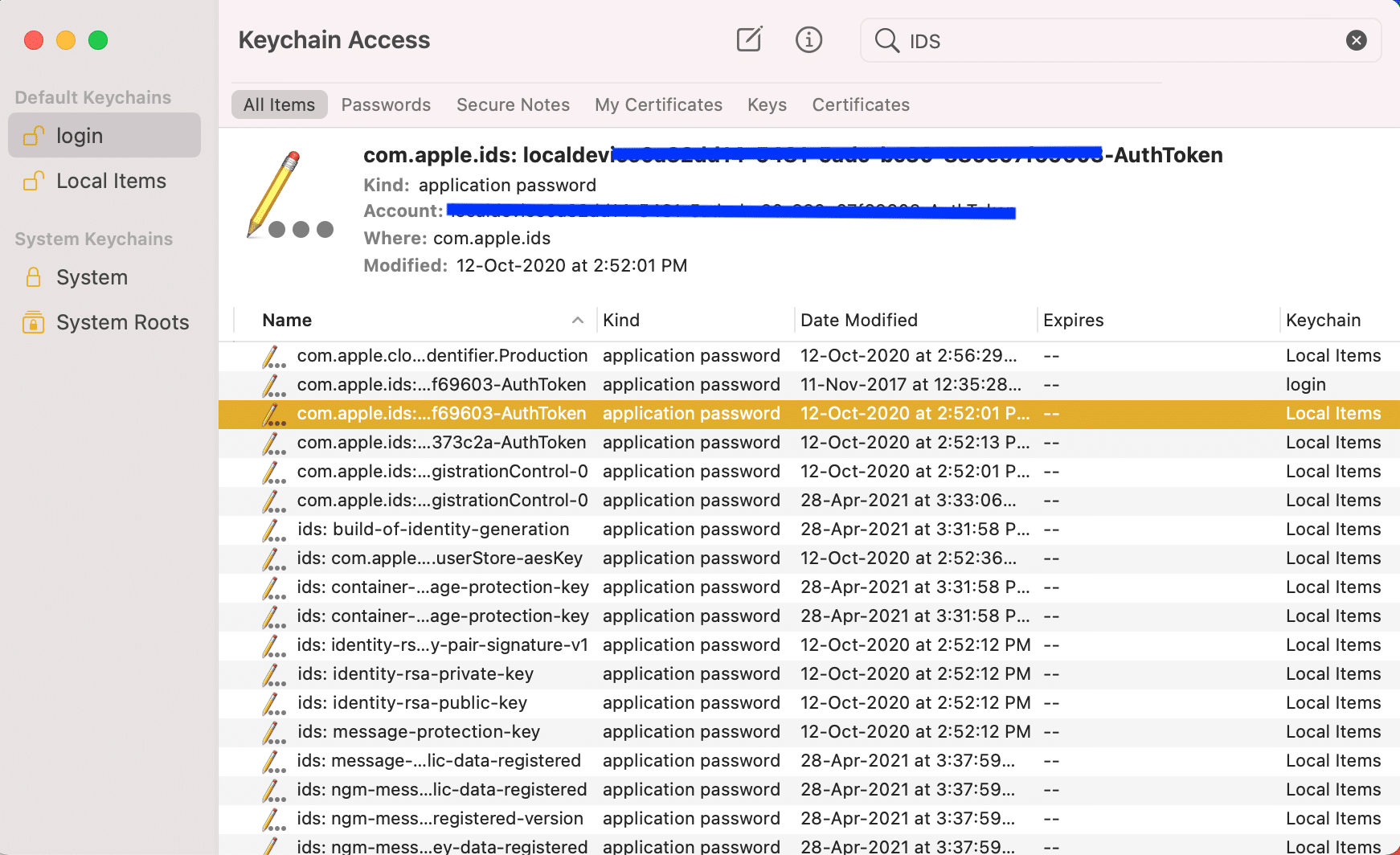Select the login keychain in the sidebar

[x=79, y=135]
